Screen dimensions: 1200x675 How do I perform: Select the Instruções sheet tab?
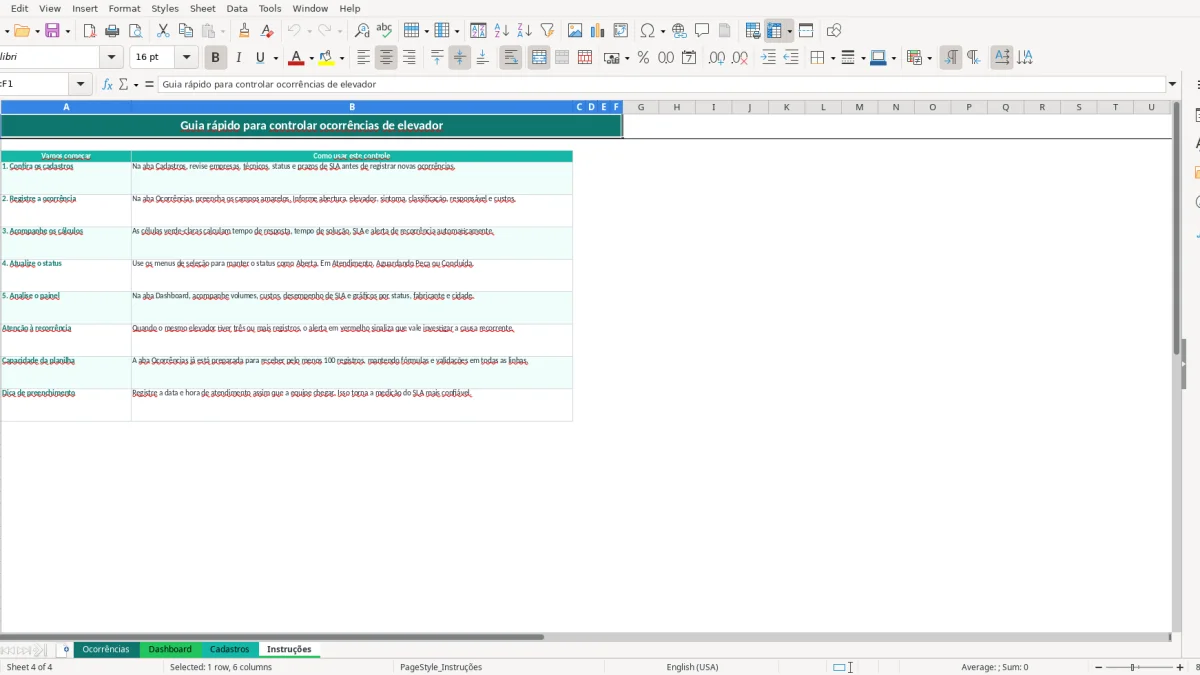click(x=289, y=649)
